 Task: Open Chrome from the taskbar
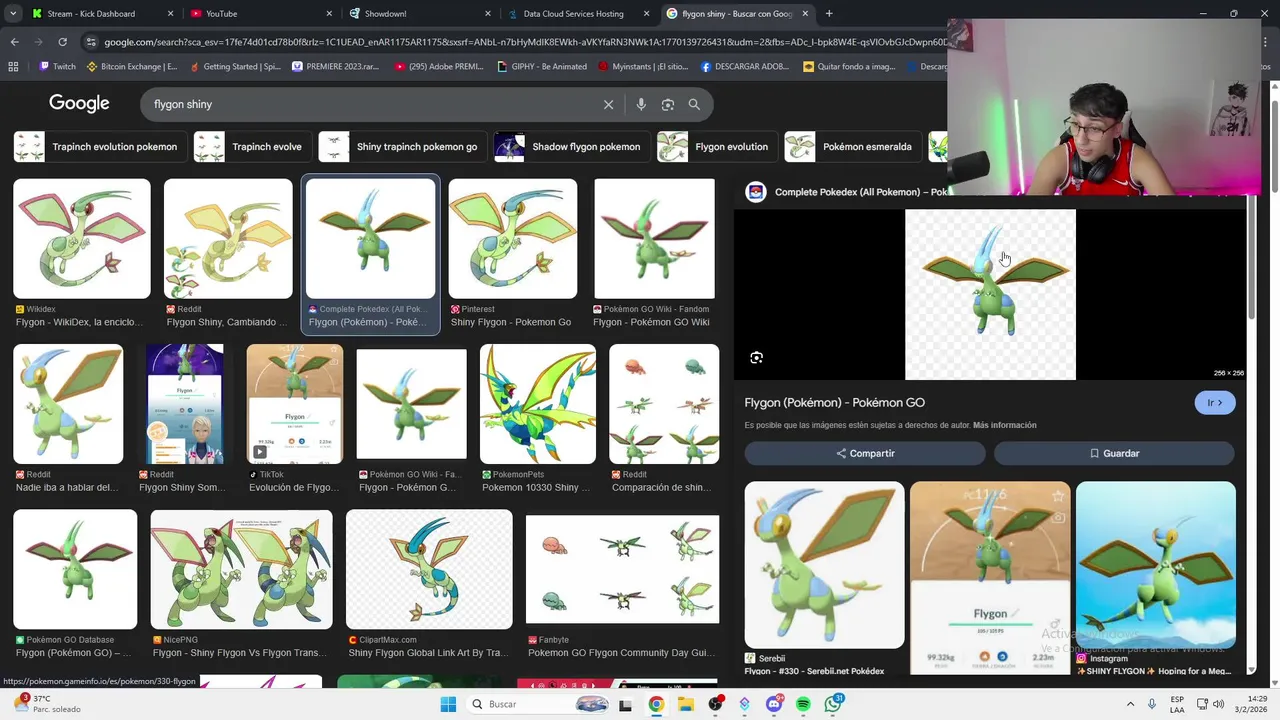[656, 704]
